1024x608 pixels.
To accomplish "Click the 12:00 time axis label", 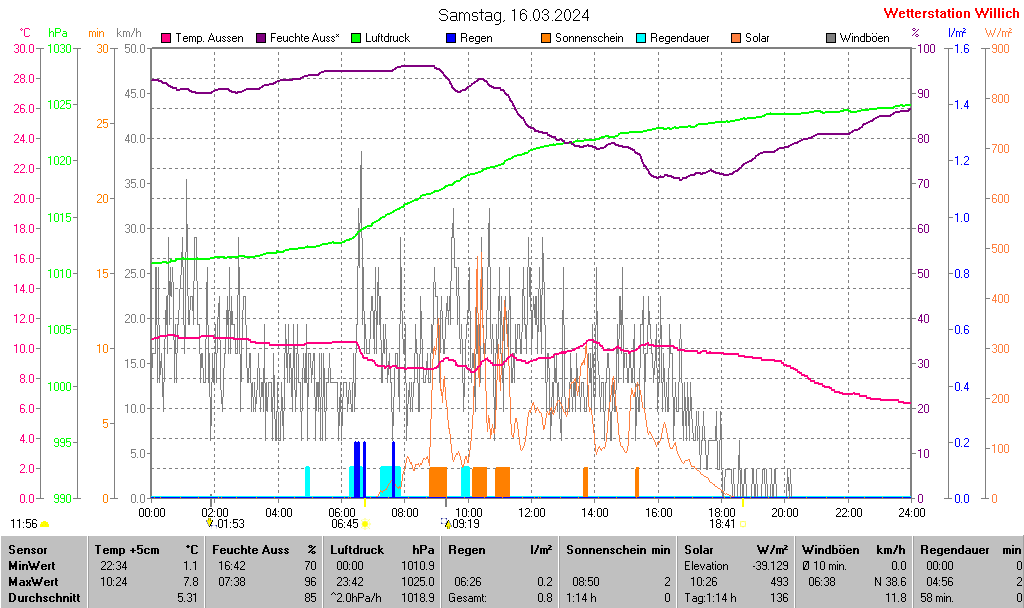I will [532, 513].
